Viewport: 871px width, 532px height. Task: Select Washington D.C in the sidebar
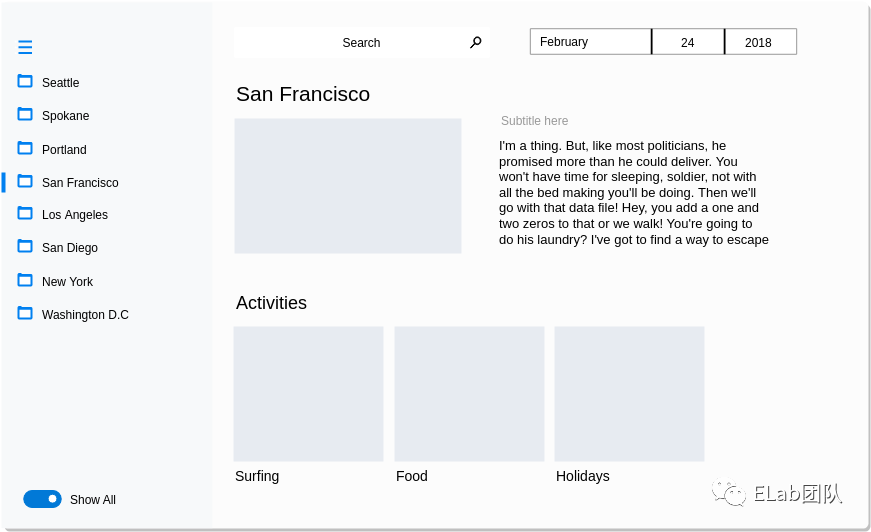[x=86, y=315]
